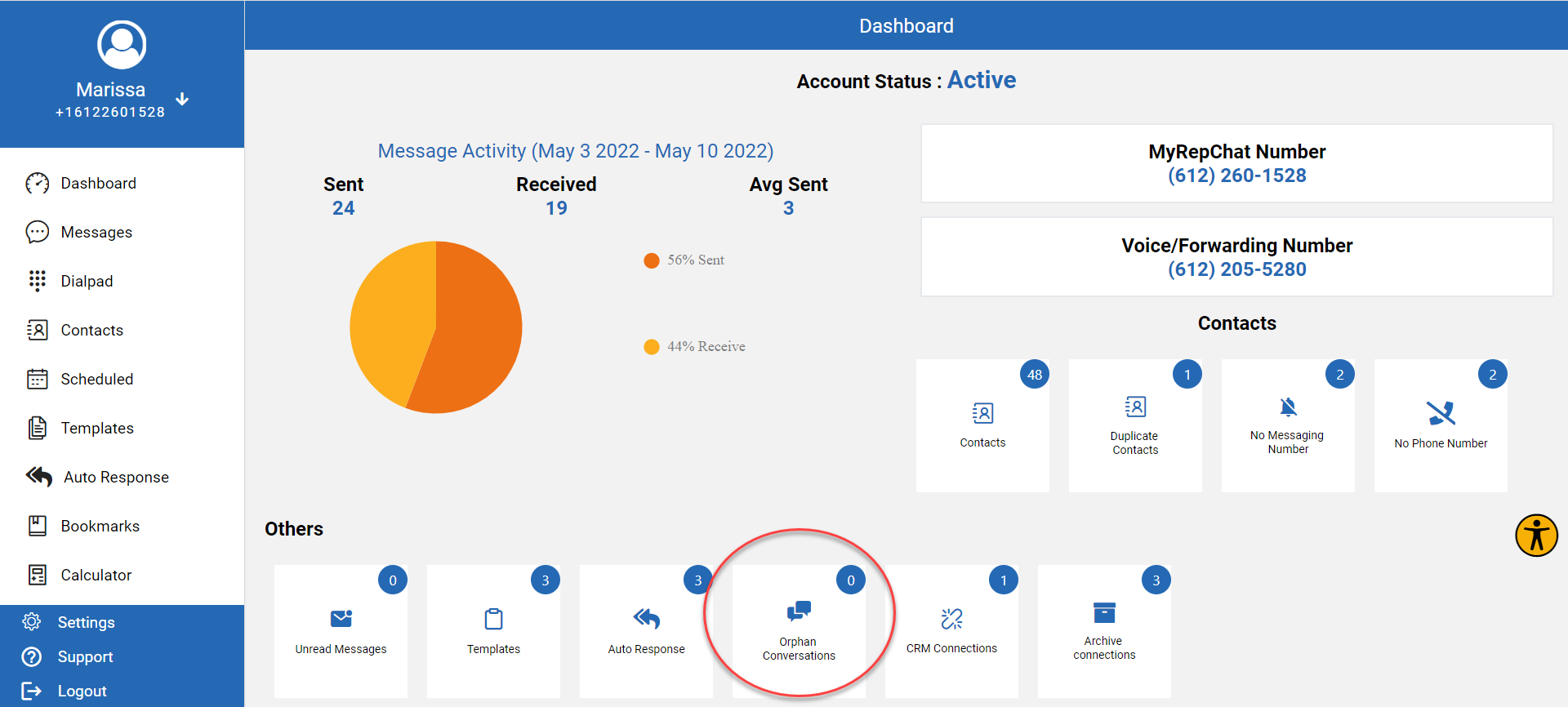
Task: Expand the Marissa account dropdown arrow
Action: click(x=182, y=99)
